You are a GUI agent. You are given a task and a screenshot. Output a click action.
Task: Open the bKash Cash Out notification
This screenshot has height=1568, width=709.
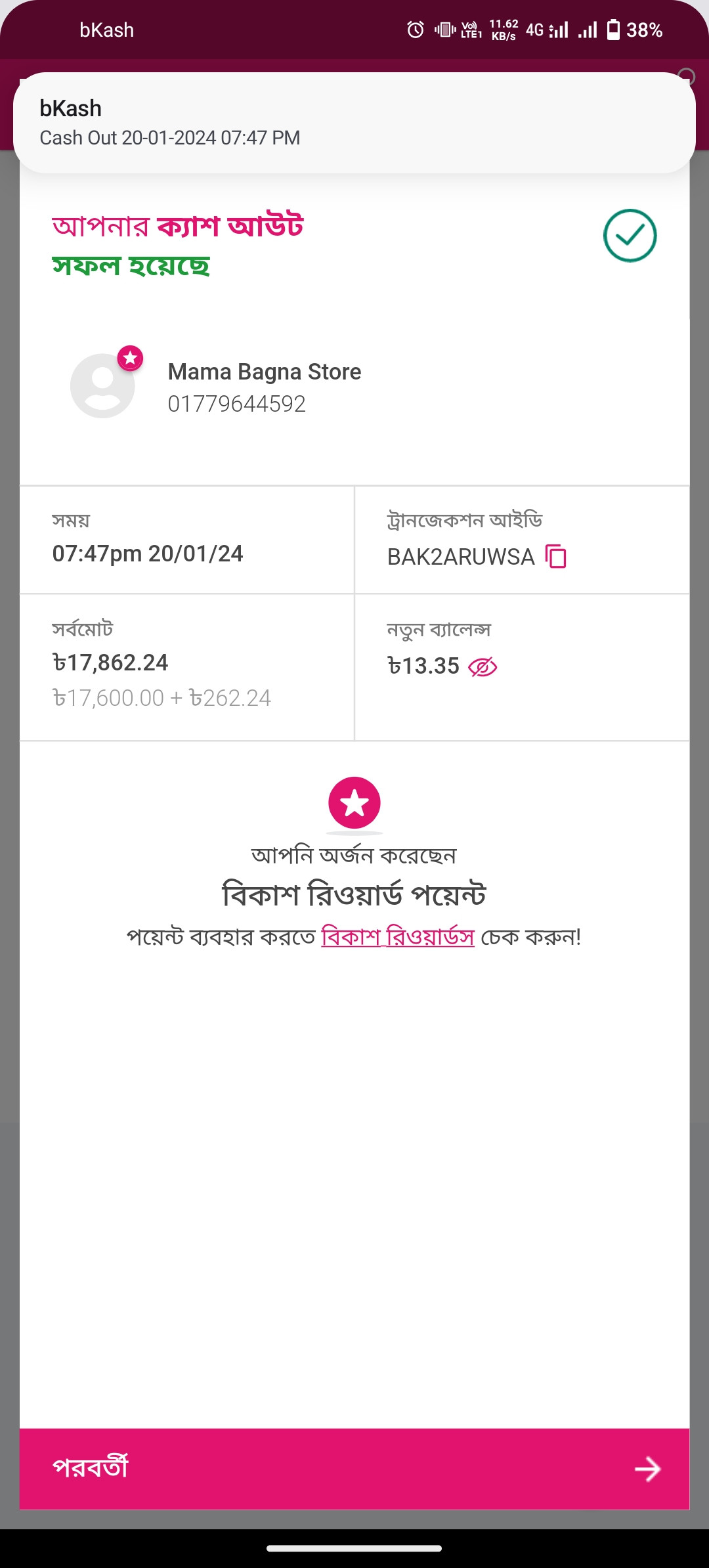point(354,123)
